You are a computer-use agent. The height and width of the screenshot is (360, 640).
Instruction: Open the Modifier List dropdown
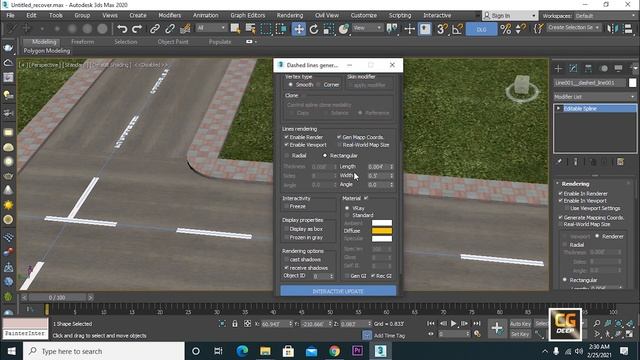click(594, 97)
